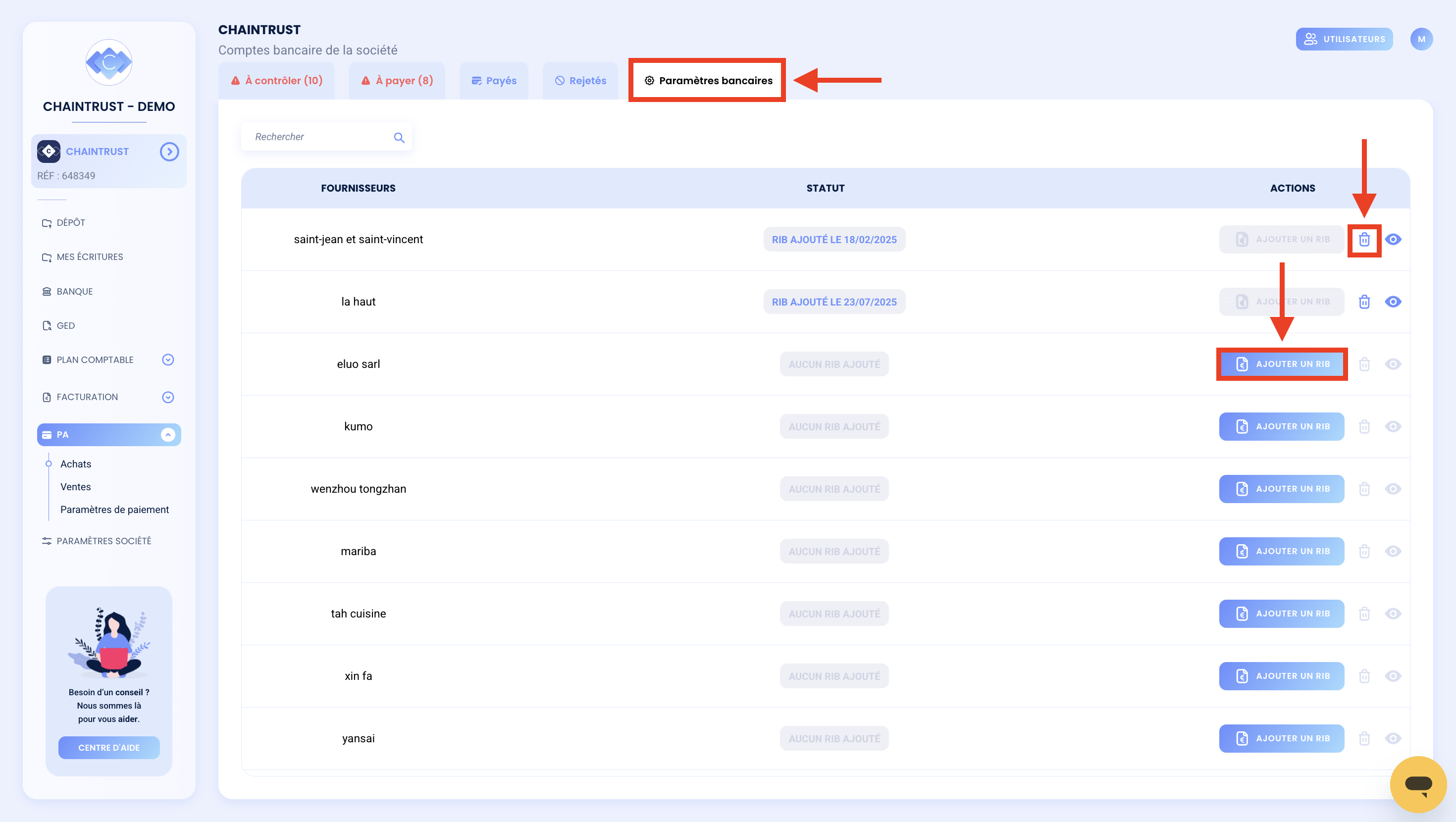Show the la haut RIB details
1456x822 pixels.
coord(1393,302)
